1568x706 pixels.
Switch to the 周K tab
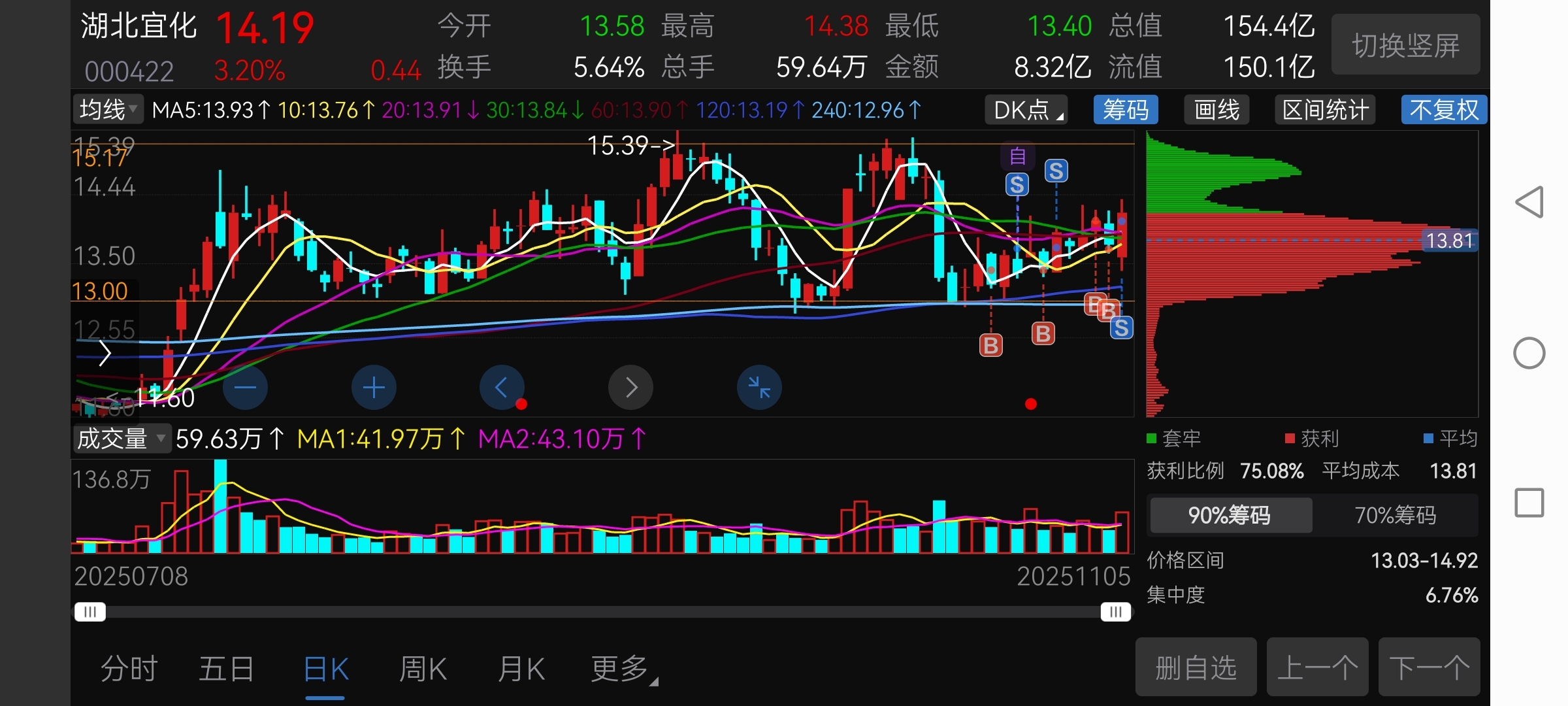(423, 669)
